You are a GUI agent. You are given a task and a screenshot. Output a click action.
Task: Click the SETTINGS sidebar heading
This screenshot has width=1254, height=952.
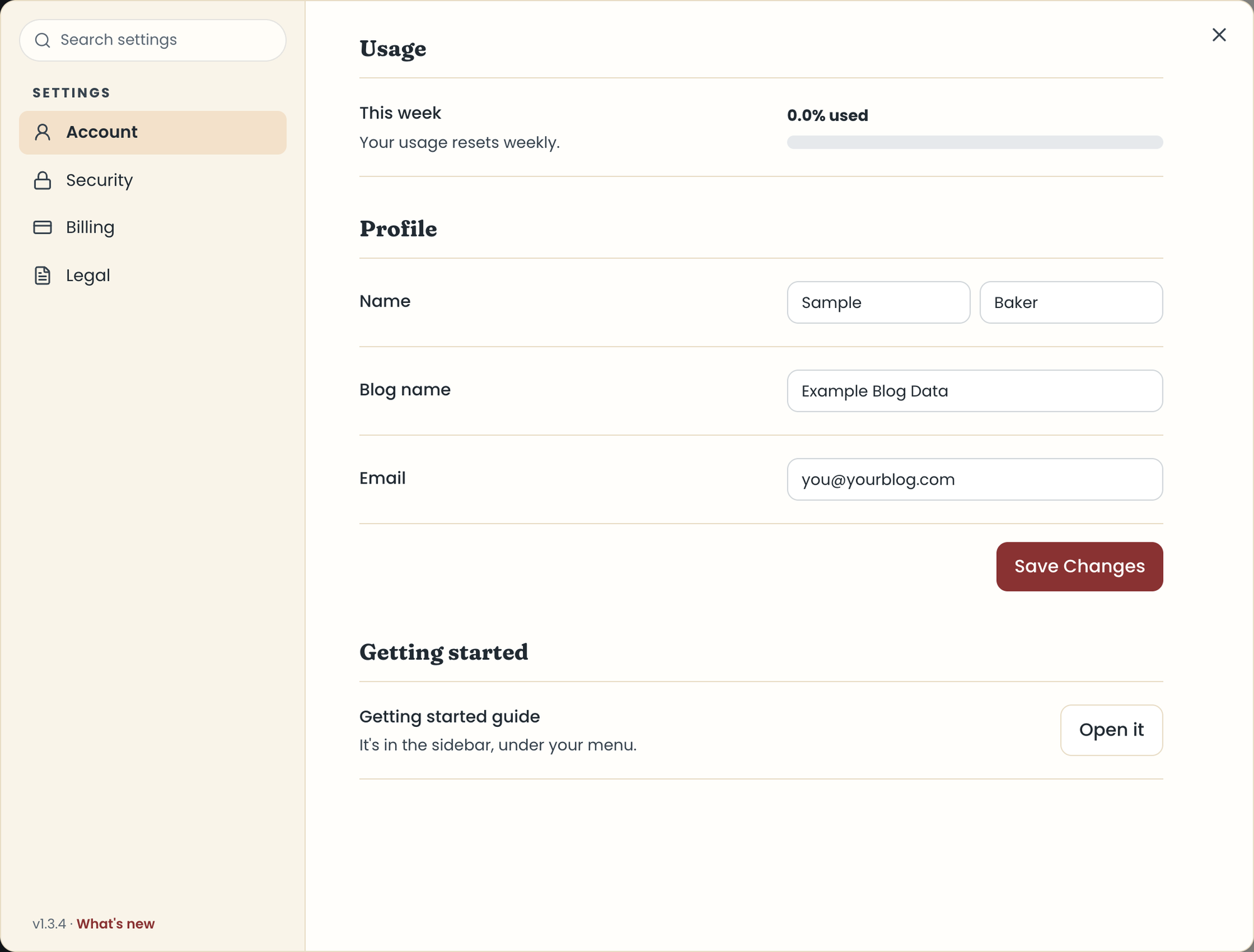[71, 93]
